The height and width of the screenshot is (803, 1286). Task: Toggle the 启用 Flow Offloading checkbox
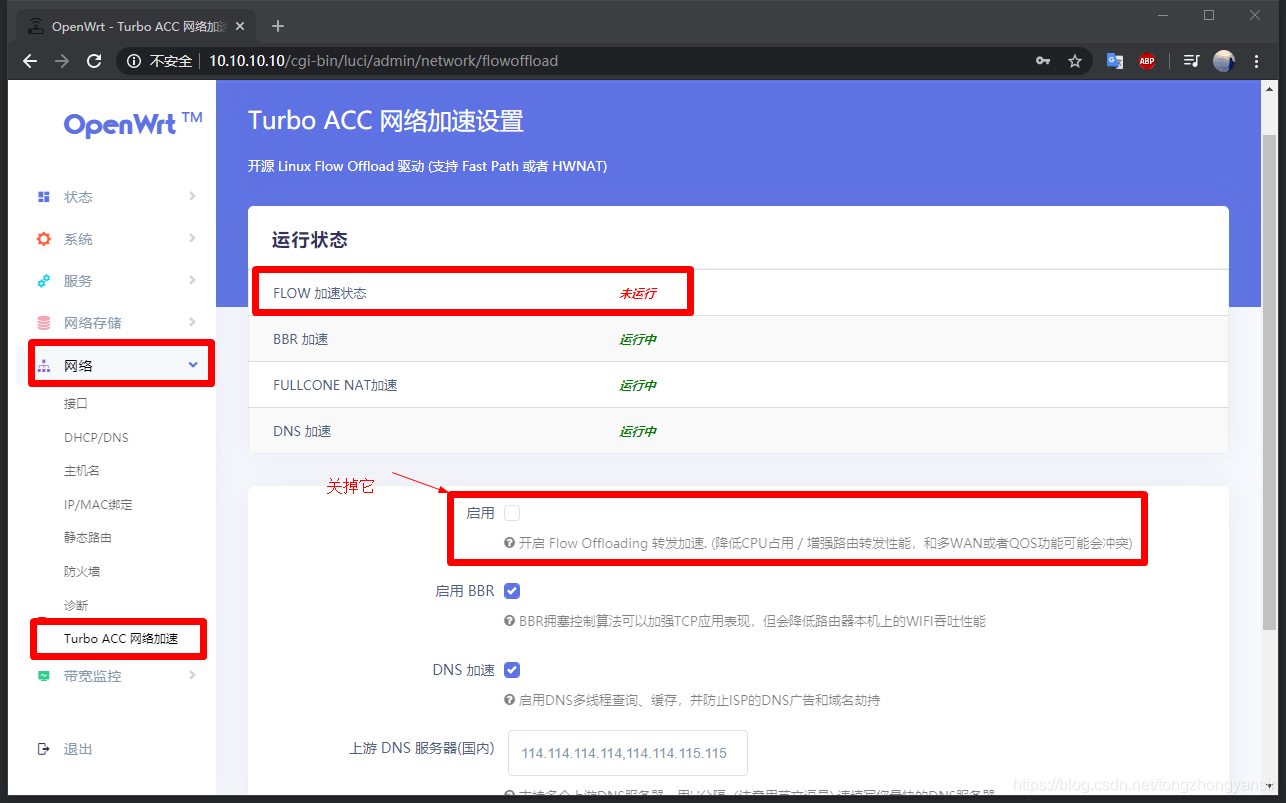click(512, 513)
